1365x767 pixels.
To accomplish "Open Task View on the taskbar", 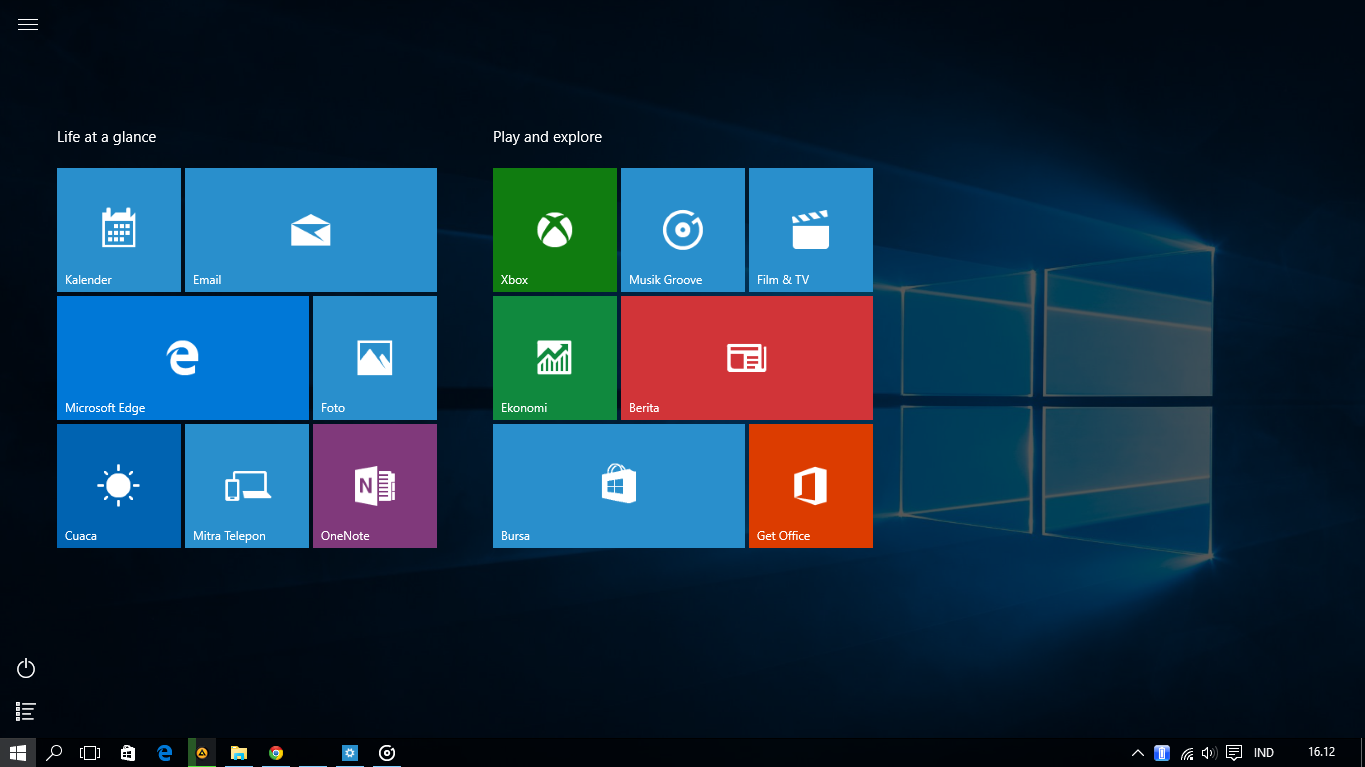I will pyautogui.click(x=90, y=752).
